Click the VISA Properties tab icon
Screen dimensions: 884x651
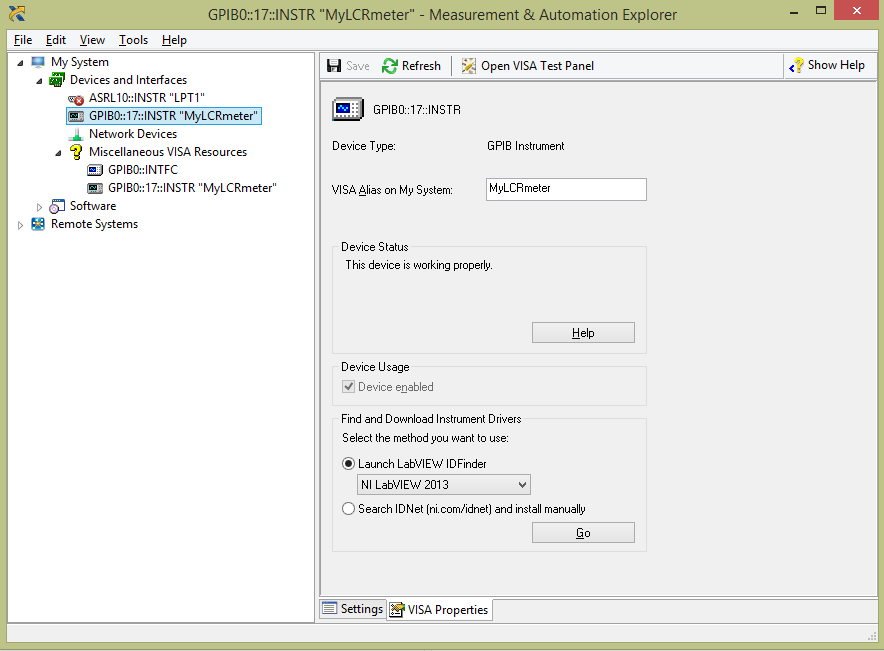(397, 610)
